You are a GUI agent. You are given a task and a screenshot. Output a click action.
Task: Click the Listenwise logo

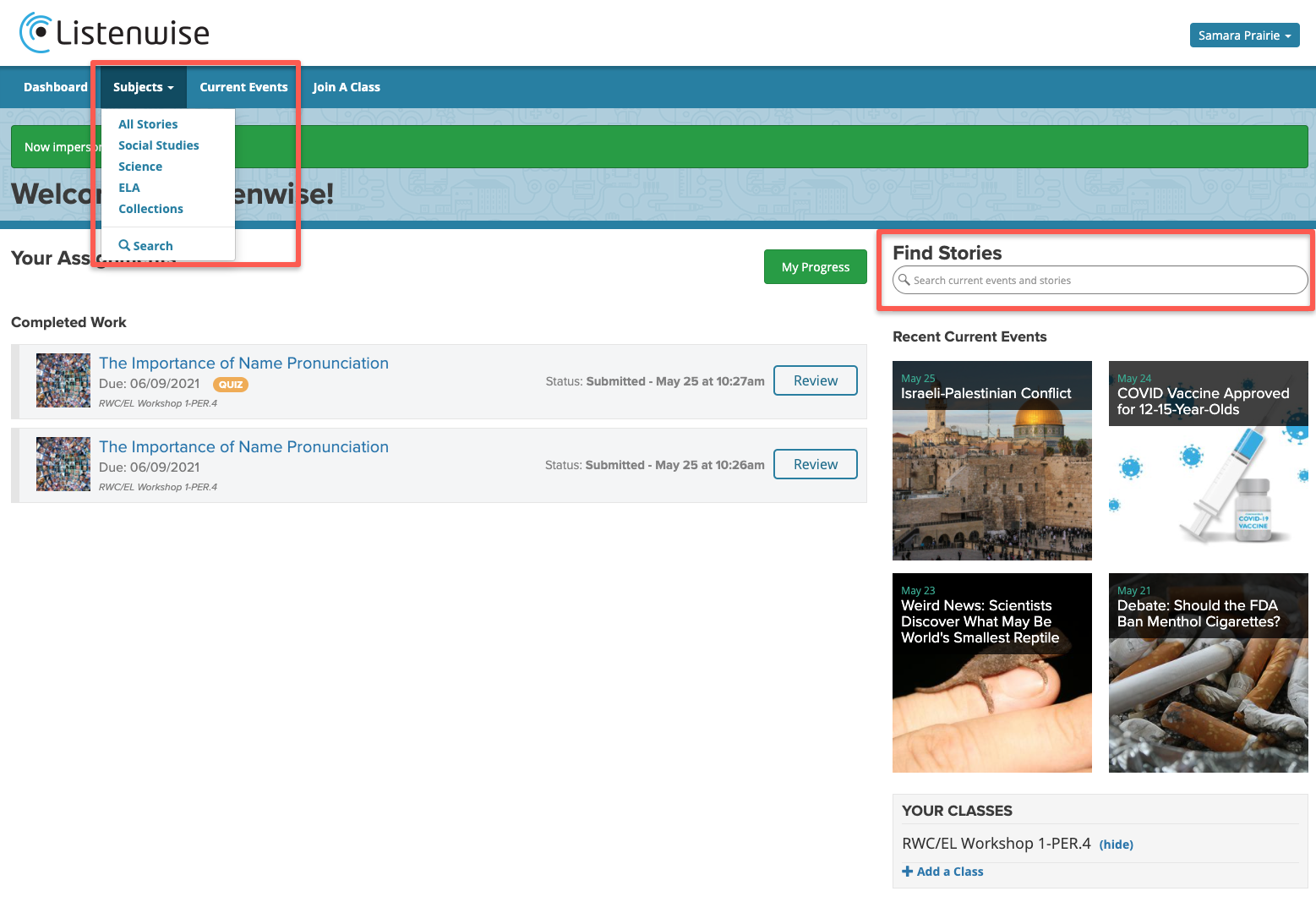(x=114, y=33)
